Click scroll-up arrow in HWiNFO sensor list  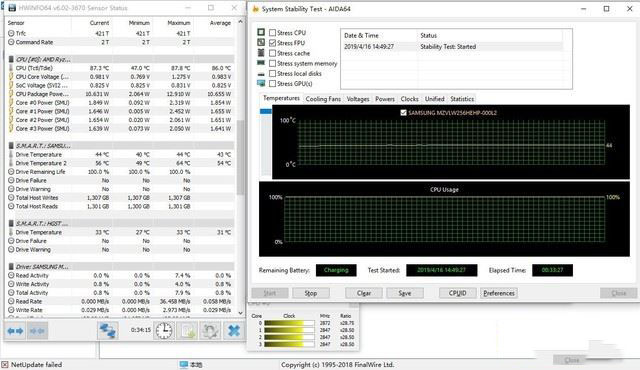click(240, 22)
